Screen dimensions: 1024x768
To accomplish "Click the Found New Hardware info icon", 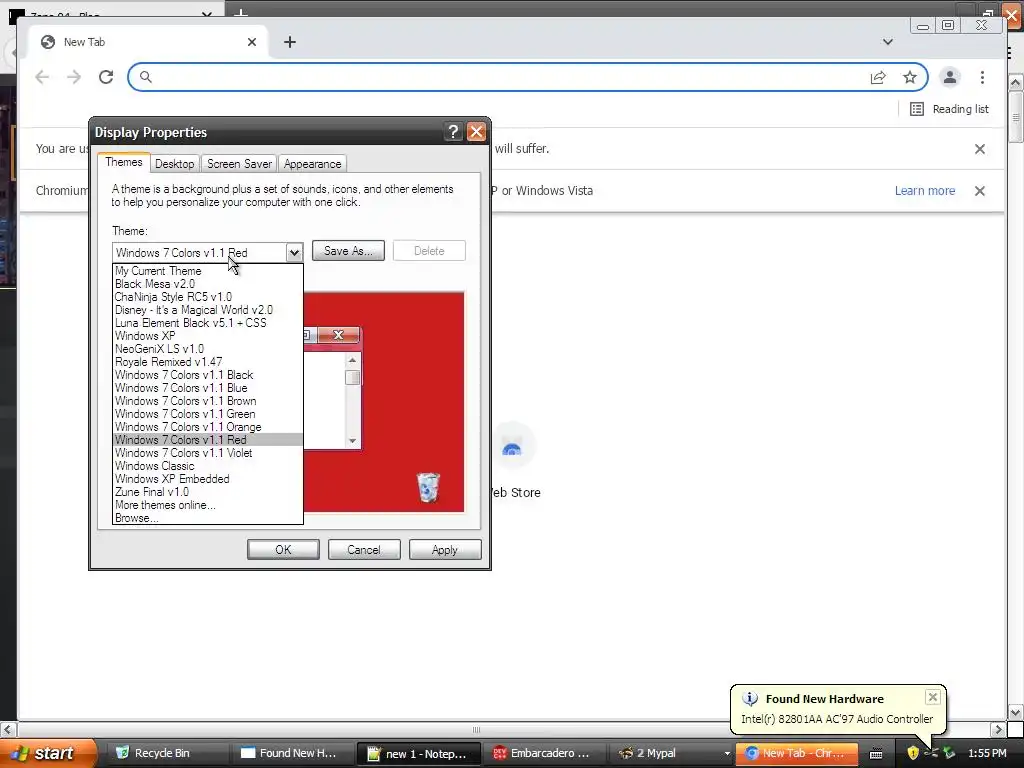I will (x=750, y=699).
